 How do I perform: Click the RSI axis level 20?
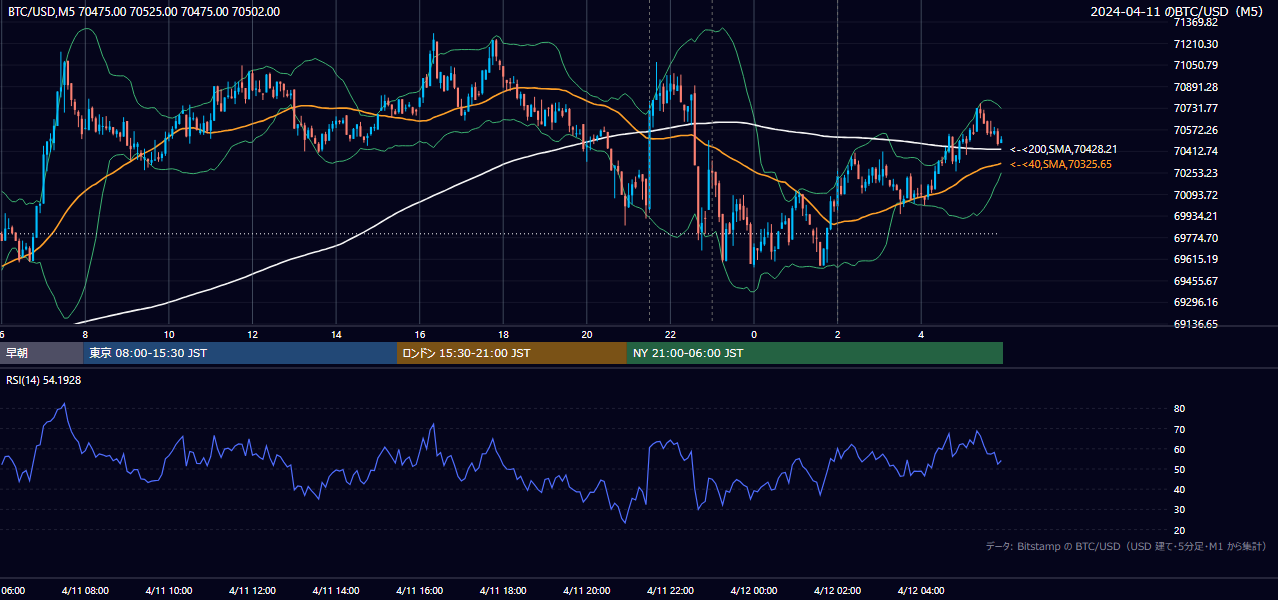click(x=1179, y=530)
